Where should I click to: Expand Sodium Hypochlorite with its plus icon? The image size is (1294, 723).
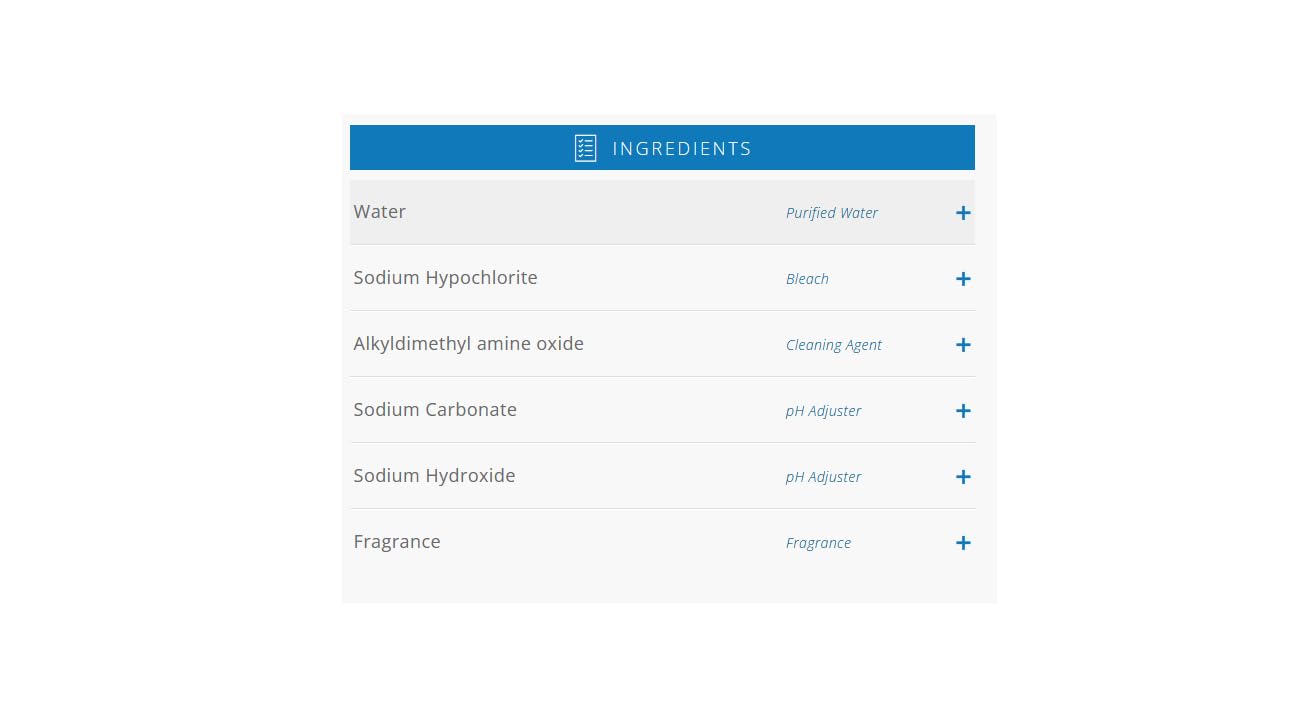click(x=963, y=279)
